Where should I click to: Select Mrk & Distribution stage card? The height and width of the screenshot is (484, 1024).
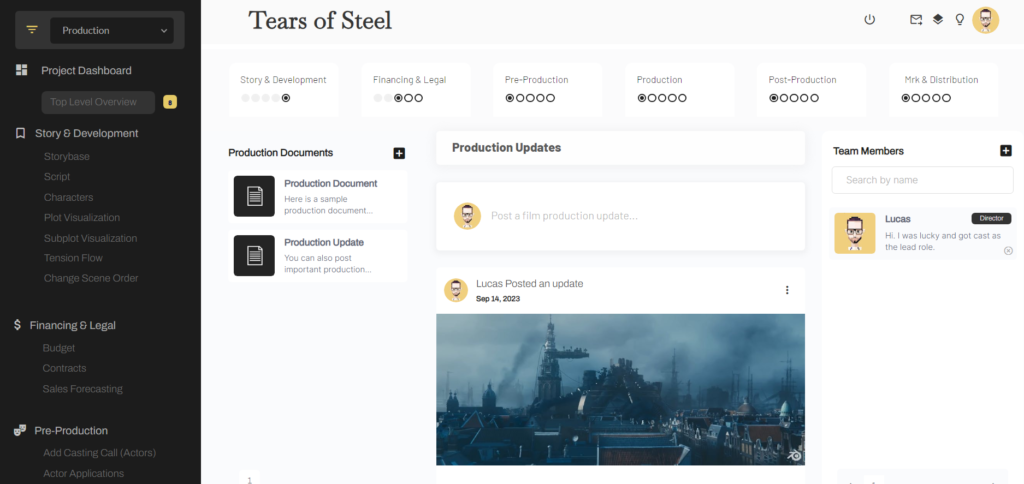943,90
